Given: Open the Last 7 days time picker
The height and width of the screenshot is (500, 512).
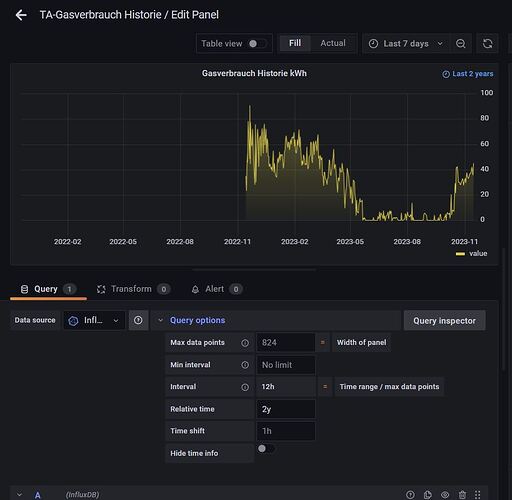Looking at the screenshot, I should (406, 43).
